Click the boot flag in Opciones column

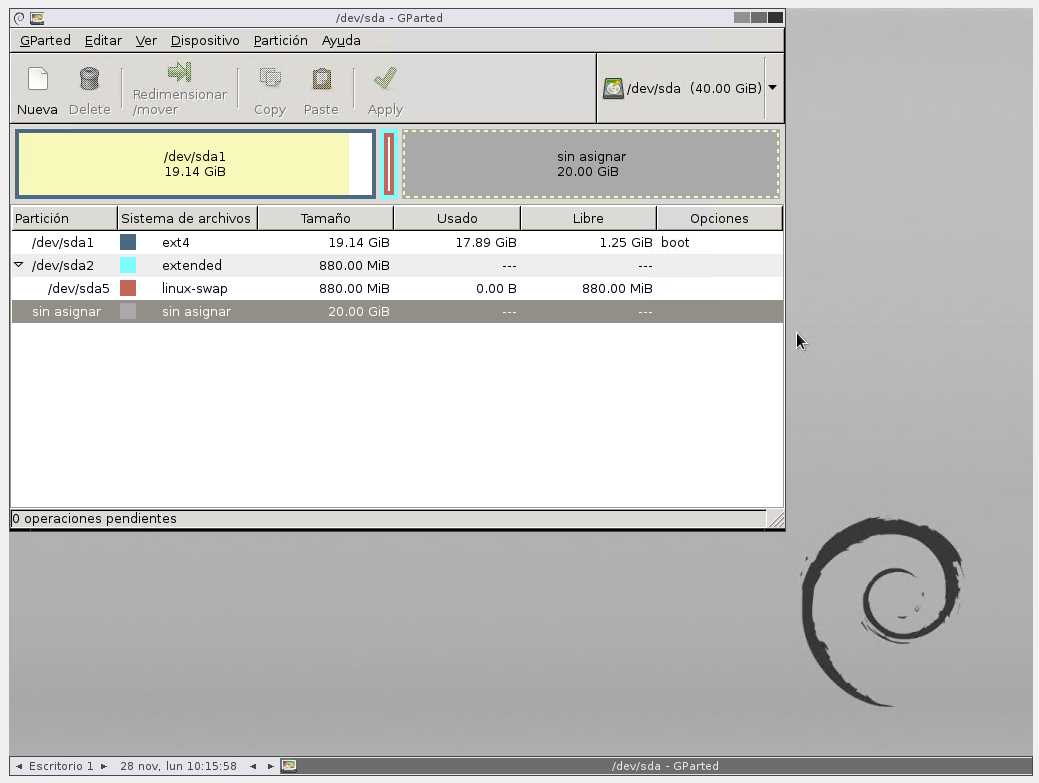click(x=675, y=242)
